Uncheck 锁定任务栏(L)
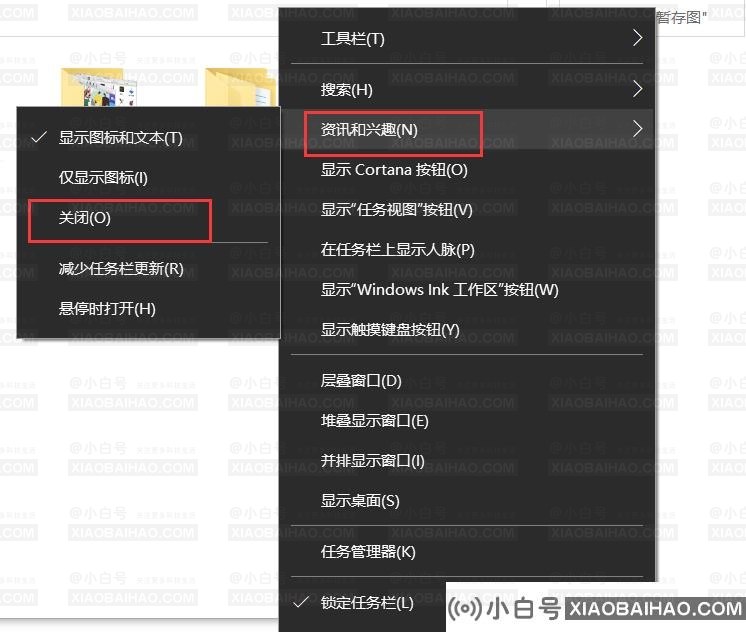Viewport: 746px width, 632px height. tap(364, 603)
